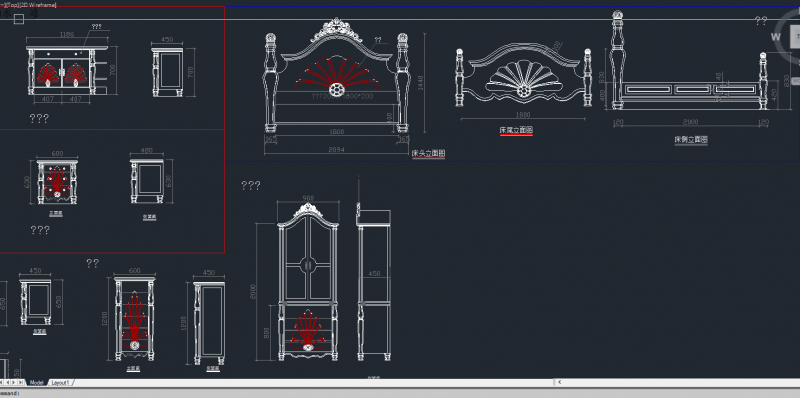Jump to last layout tab arrow
This screenshot has height=398, width=800.
(21, 382)
